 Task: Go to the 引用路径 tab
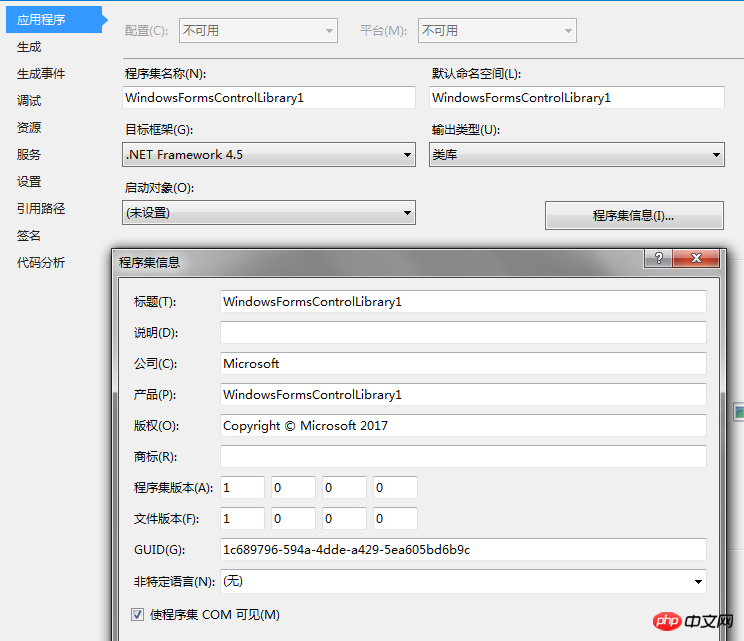[41, 209]
